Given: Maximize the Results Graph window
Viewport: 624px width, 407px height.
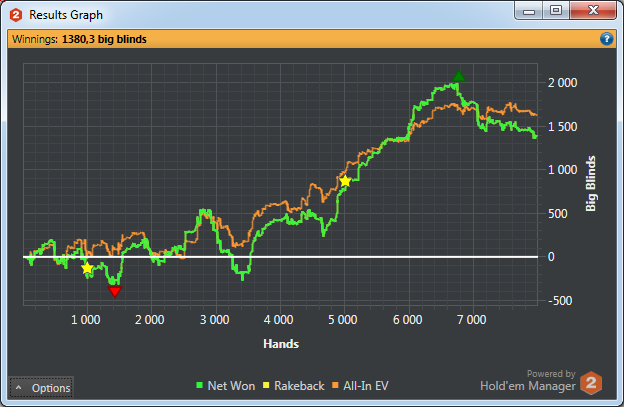Looking at the screenshot, I should click(x=556, y=10).
